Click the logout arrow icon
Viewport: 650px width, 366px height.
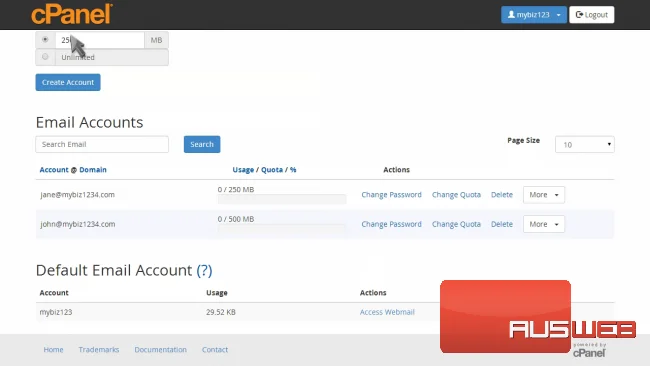click(579, 15)
